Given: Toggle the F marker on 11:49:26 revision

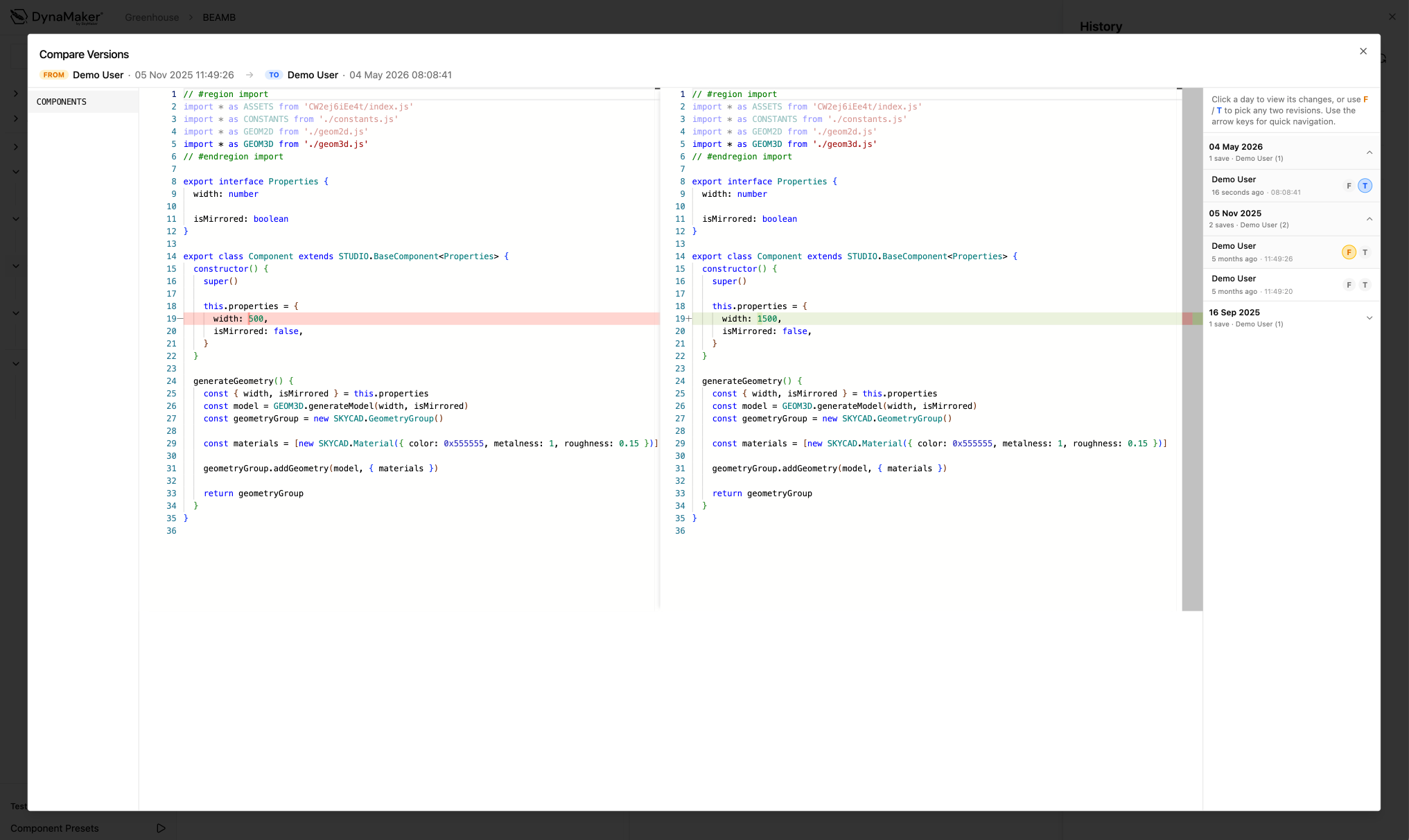Looking at the screenshot, I should [1349, 252].
